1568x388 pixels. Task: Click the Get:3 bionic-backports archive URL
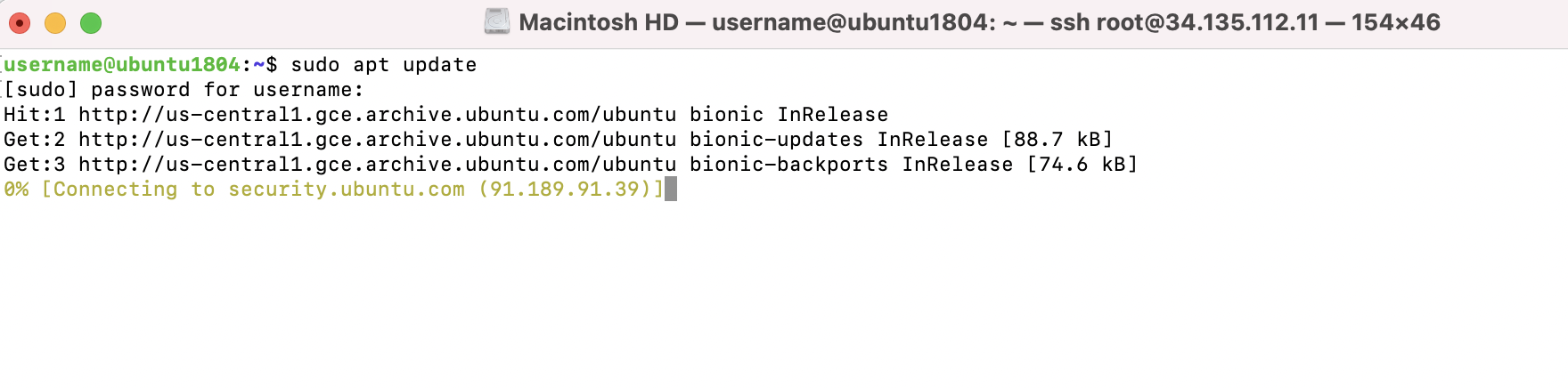pyautogui.click(x=378, y=165)
